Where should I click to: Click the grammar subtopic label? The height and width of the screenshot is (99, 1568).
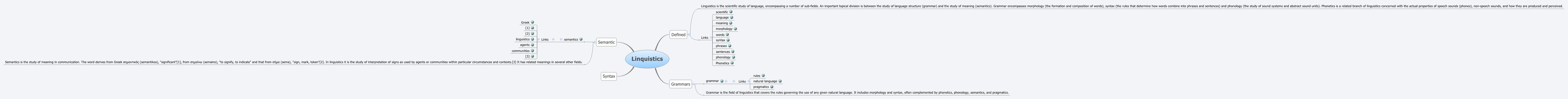tap(712, 81)
